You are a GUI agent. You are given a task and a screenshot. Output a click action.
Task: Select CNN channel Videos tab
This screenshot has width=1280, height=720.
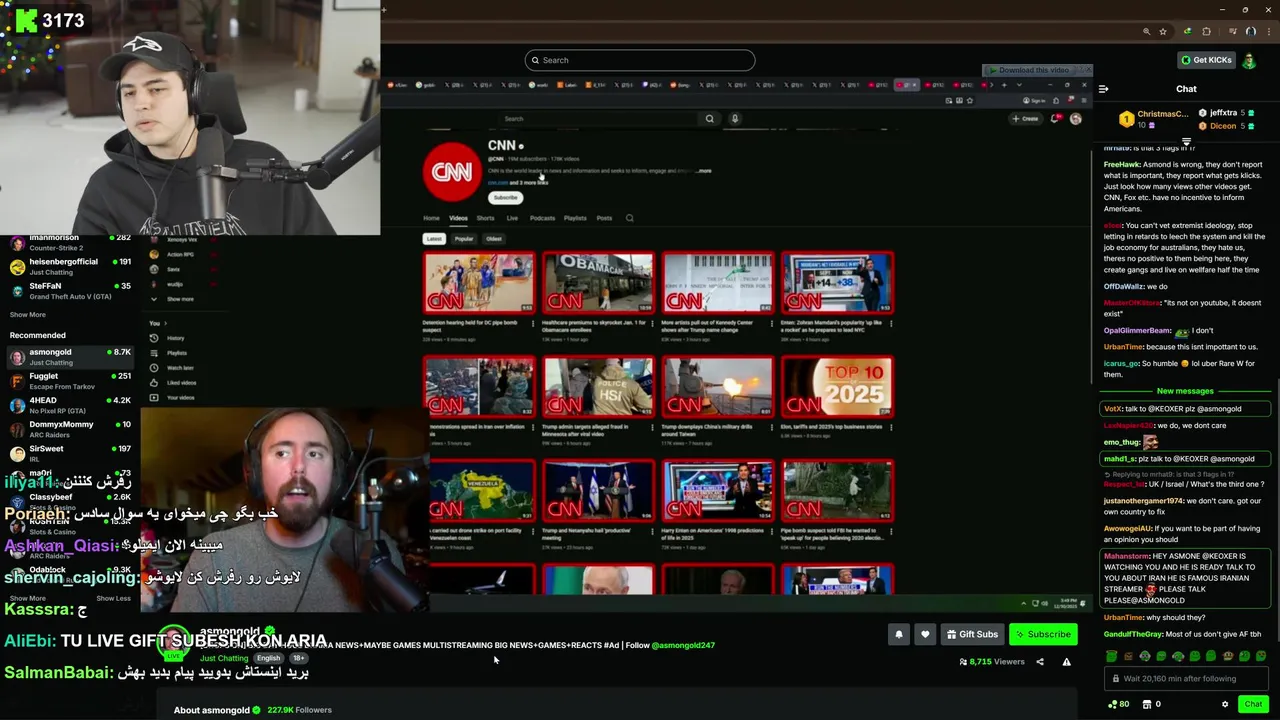tap(458, 218)
